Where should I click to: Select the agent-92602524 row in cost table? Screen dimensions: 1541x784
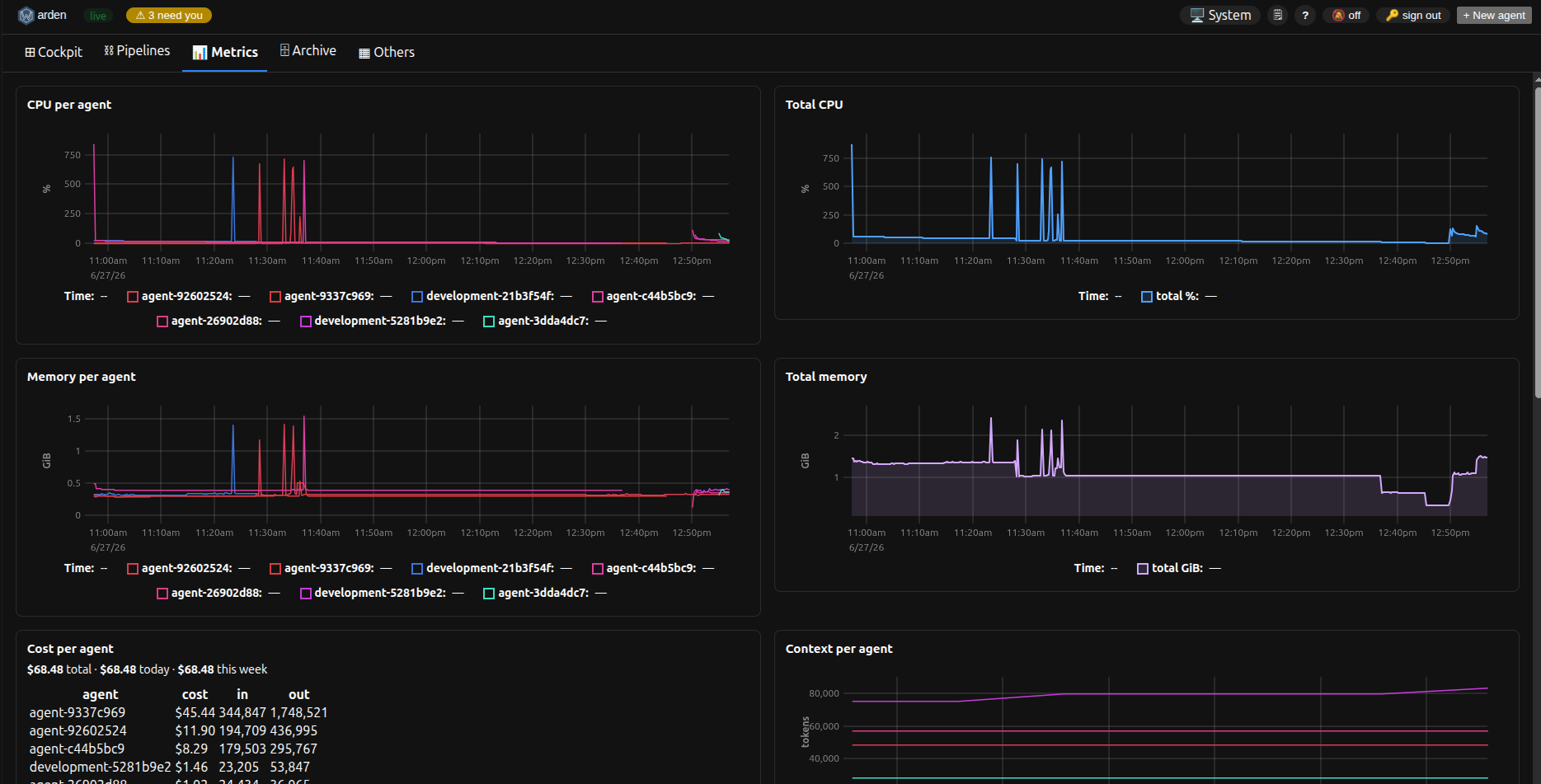click(x=178, y=730)
